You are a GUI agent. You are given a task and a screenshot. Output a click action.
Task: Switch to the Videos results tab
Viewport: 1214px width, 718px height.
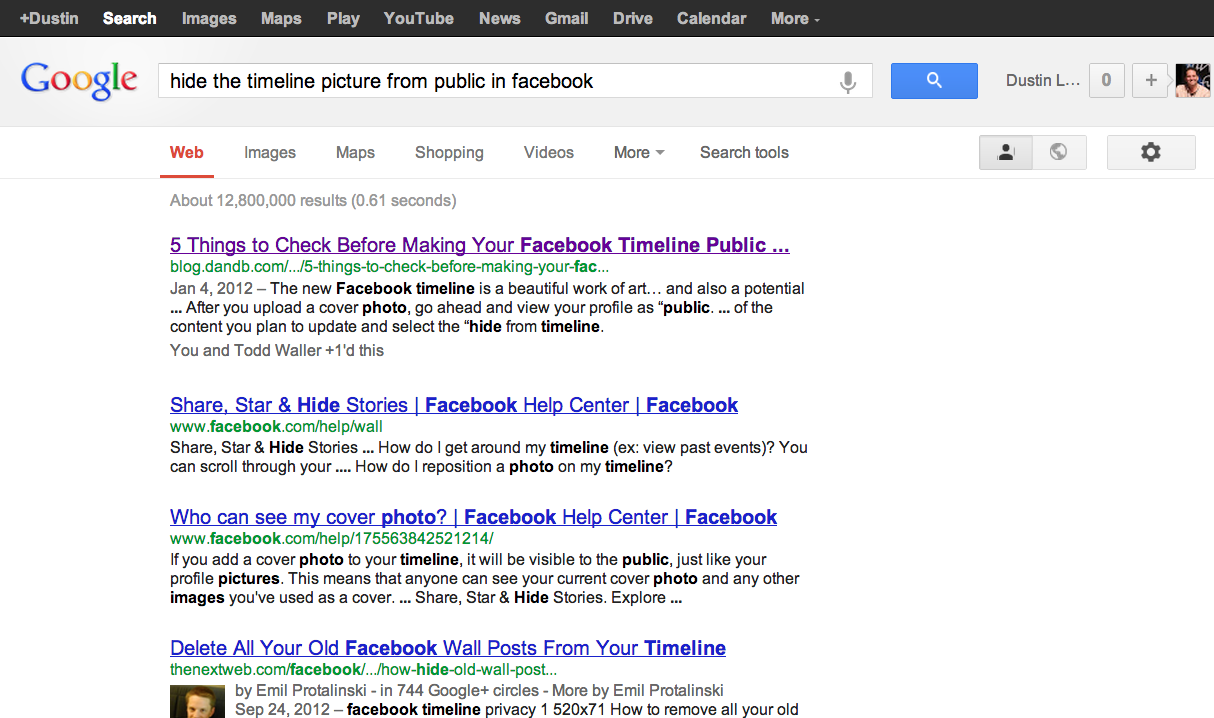(549, 152)
